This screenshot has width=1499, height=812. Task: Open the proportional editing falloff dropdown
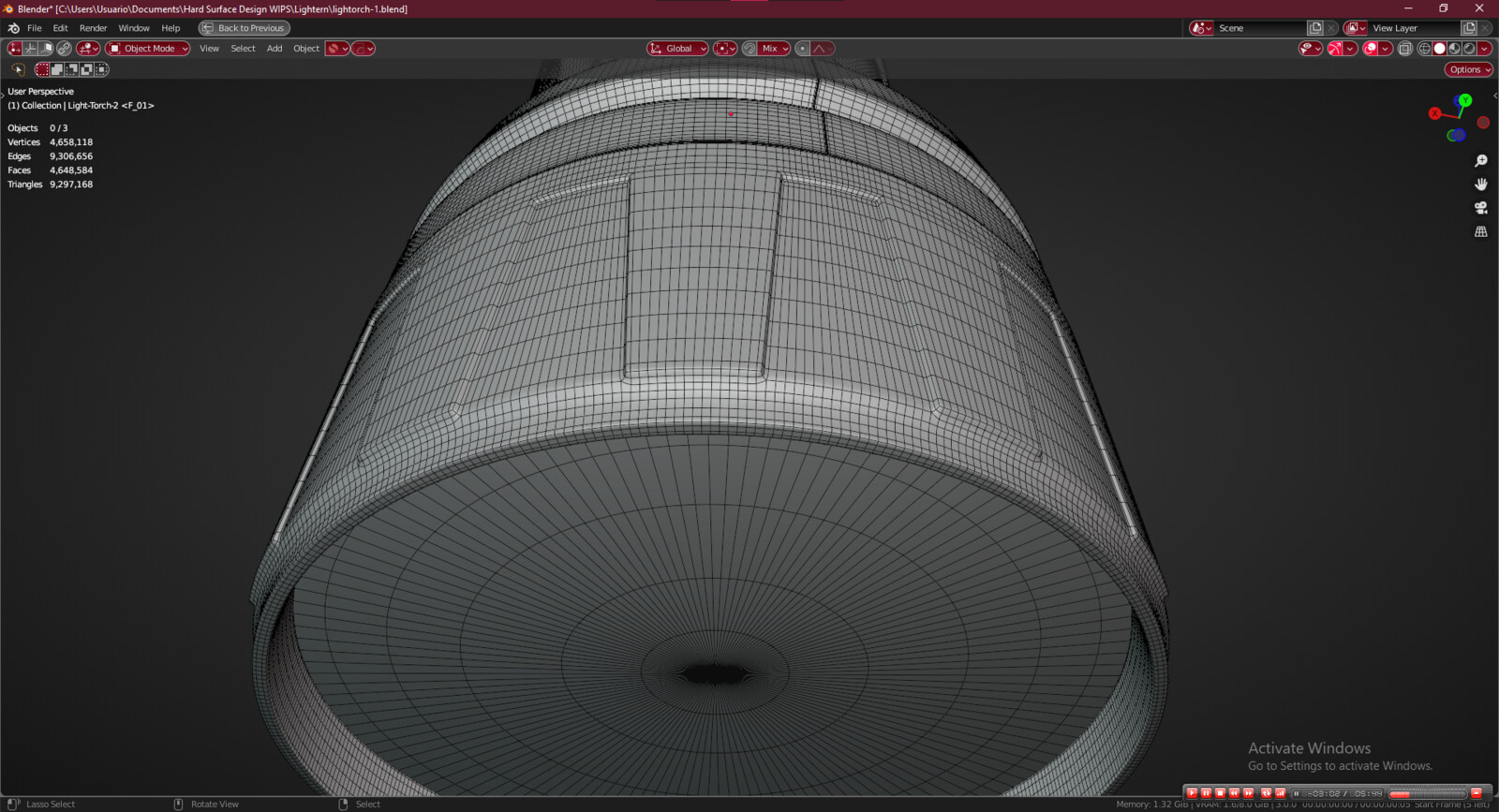click(x=823, y=48)
